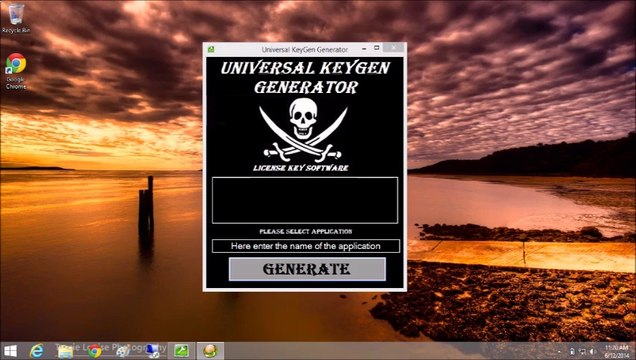Screen dimensions: 636x360
Task: Open Chrome from the taskbar
Action: pyautogui.click(x=94, y=351)
